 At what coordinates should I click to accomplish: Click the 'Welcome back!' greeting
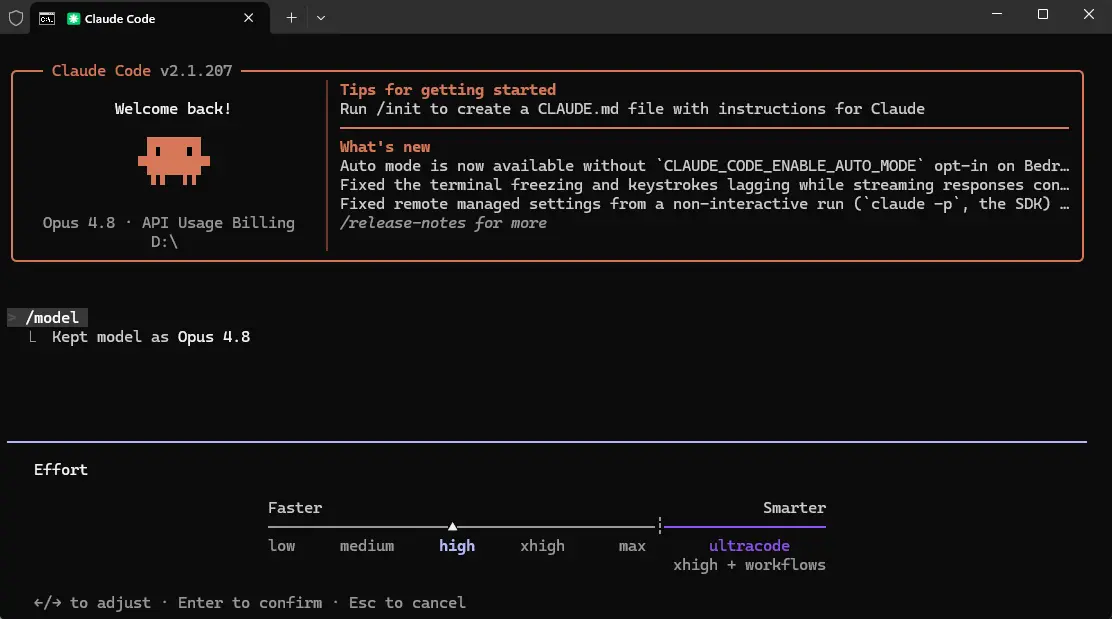coord(172,109)
